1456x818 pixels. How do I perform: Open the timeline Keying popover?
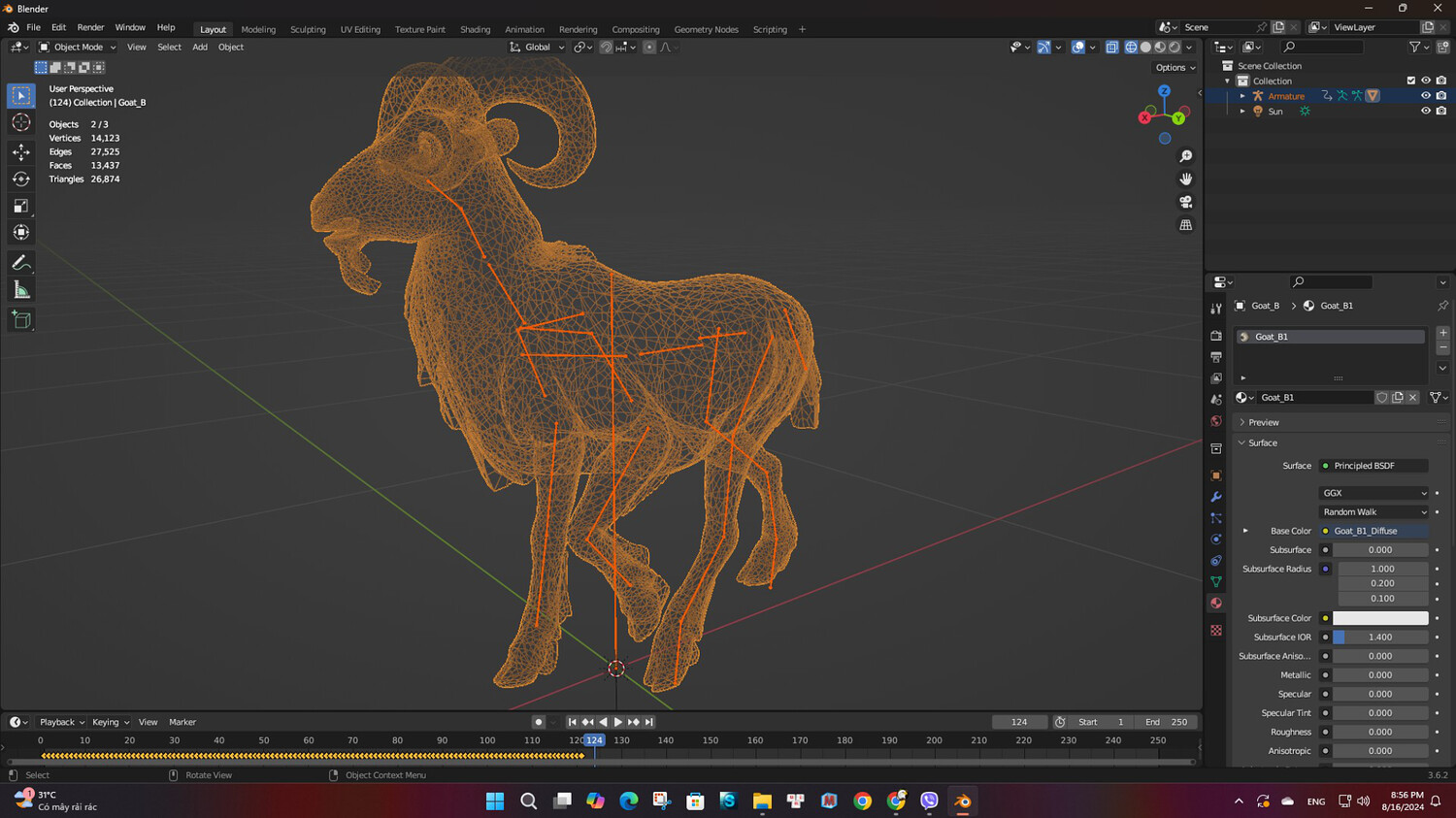coord(110,722)
